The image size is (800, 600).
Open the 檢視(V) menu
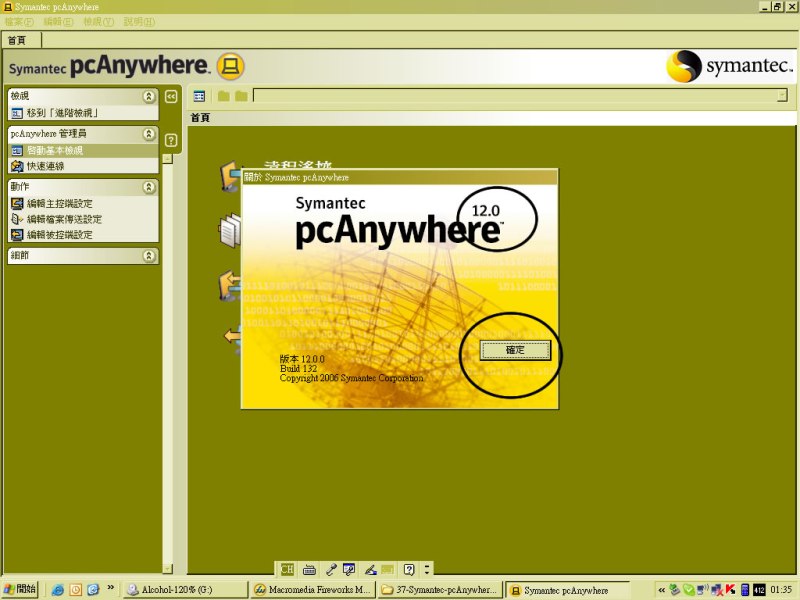coord(98,22)
